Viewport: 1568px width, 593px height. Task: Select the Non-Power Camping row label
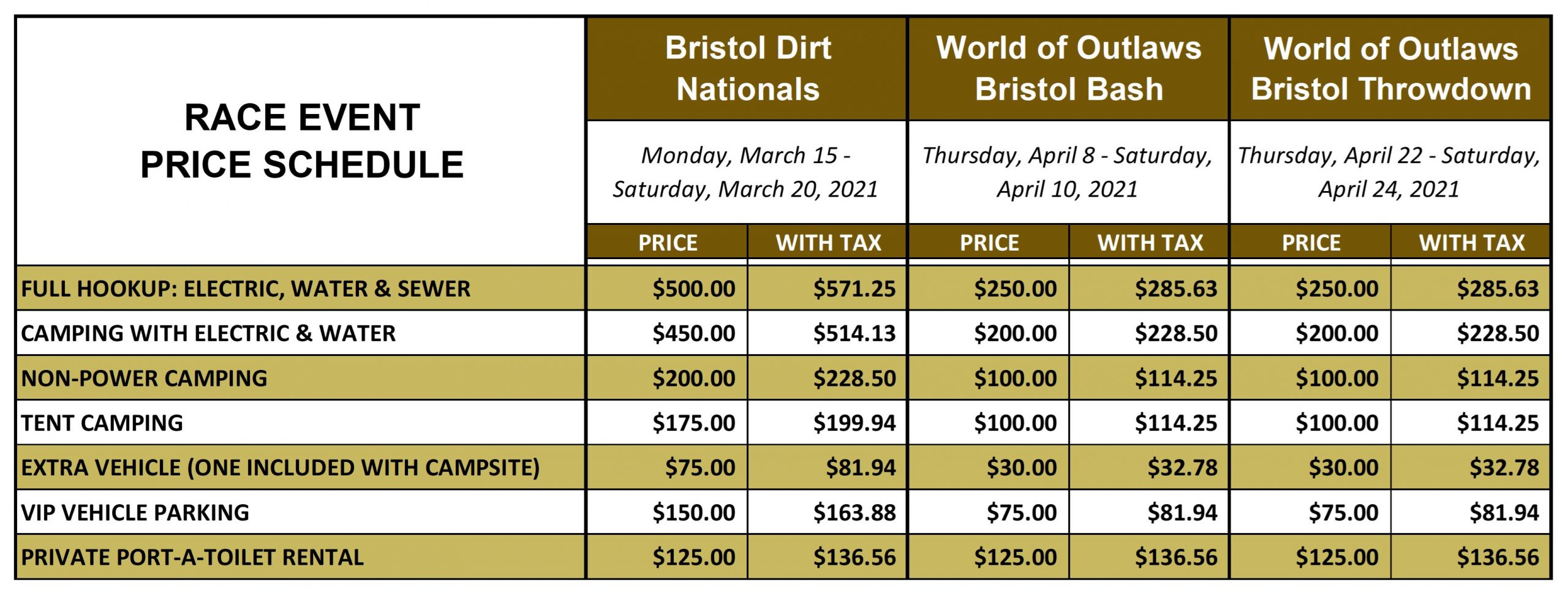point(144,378)
